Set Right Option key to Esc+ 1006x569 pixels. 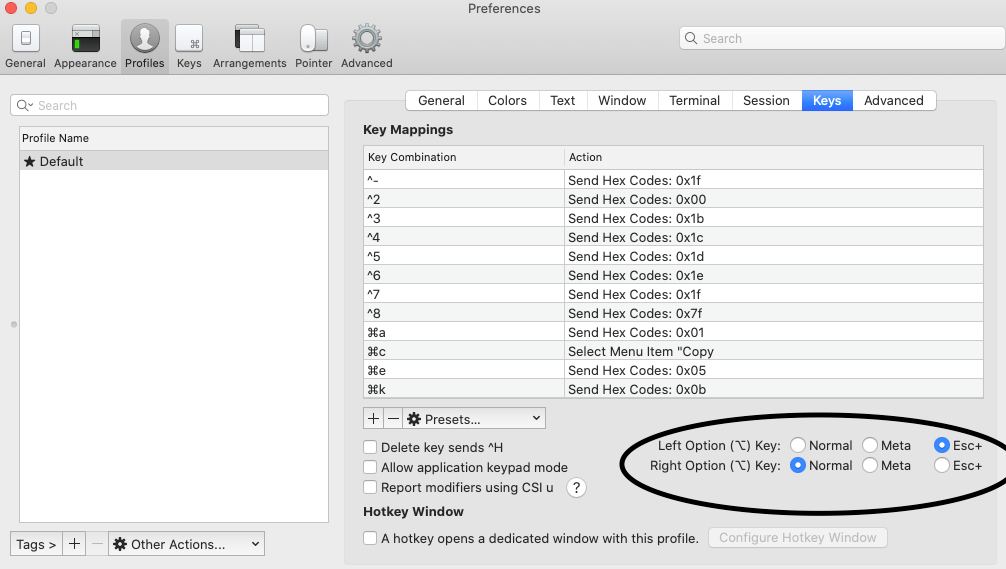click(941, 466)
